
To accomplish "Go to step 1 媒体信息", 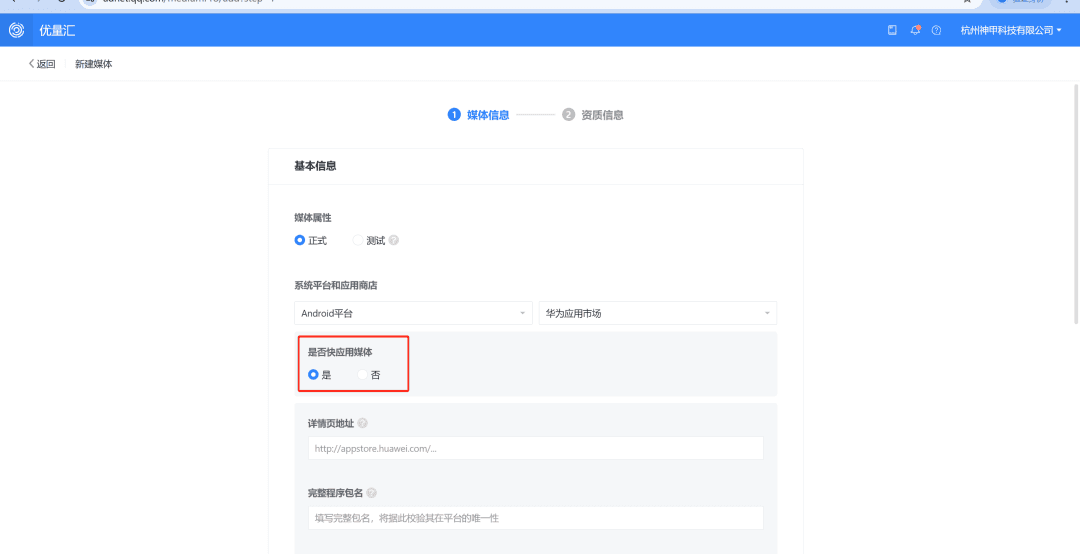I will (479, 115).
